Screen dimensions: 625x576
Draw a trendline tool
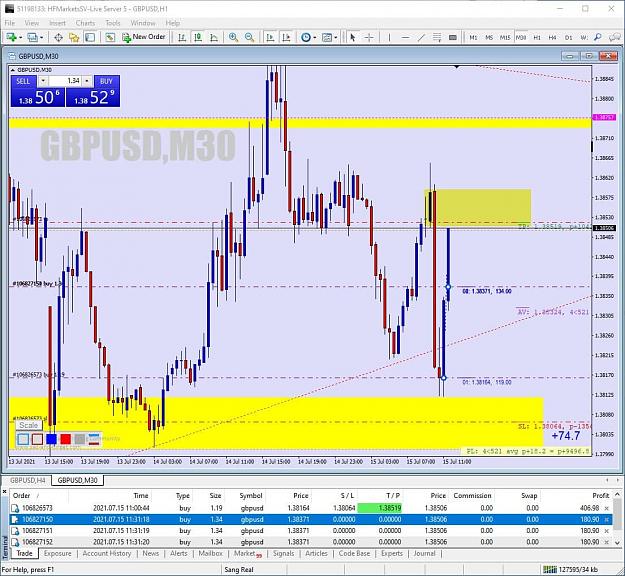pyautogui.click(x=421, y=37)
